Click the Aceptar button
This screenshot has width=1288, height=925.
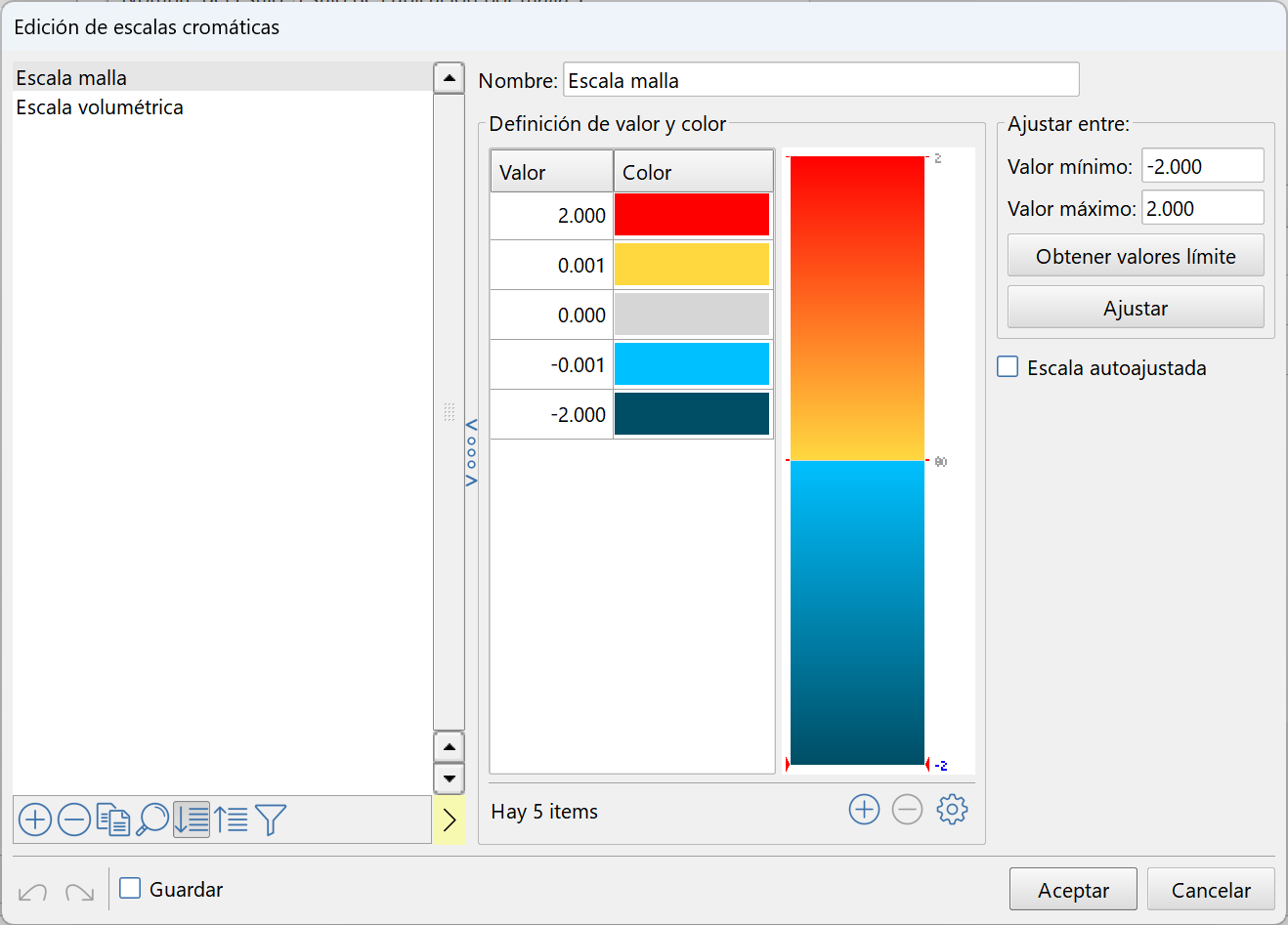(x=1072, y=890)
